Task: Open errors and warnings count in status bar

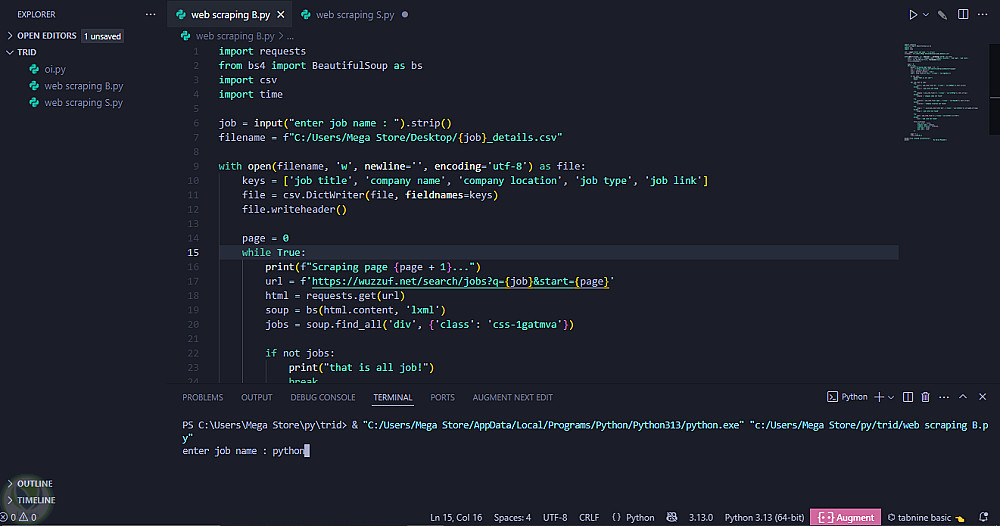Action: [18, 518]
